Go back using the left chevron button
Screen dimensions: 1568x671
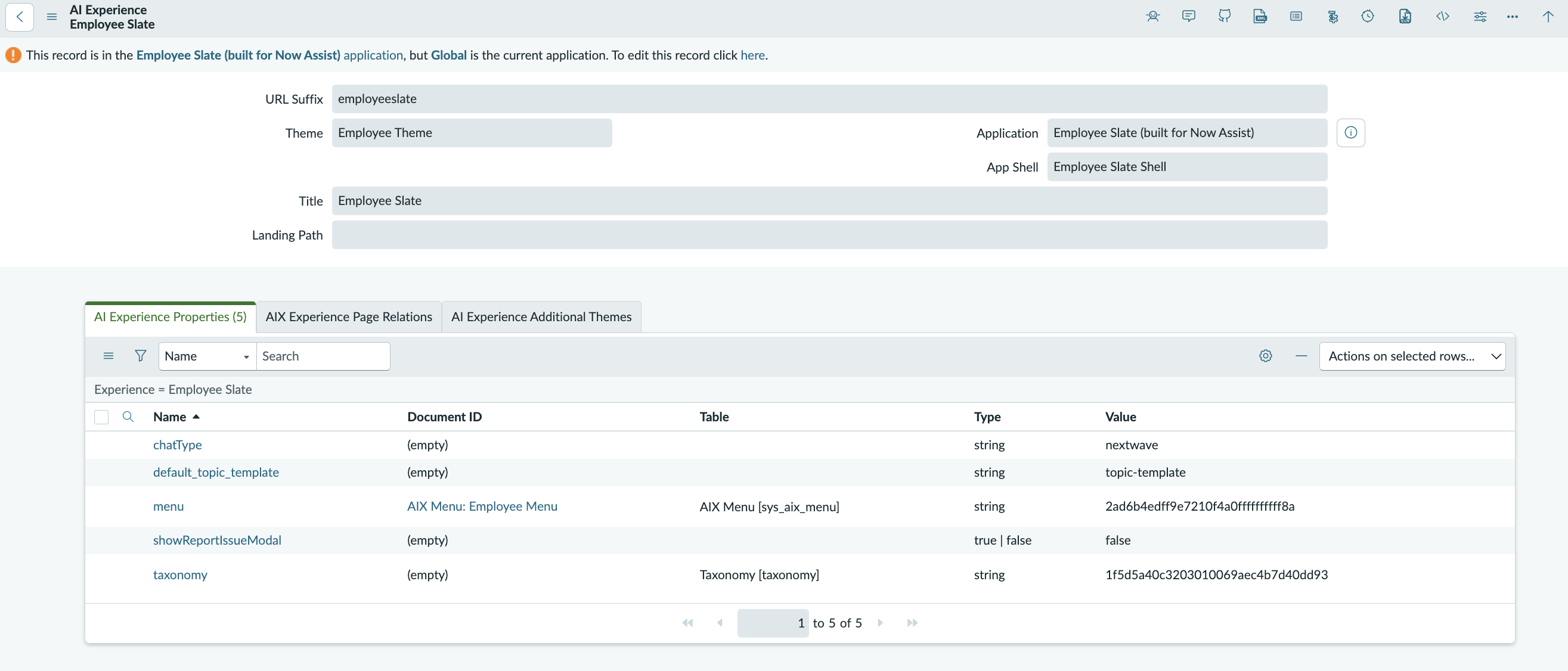pos(20,17)
